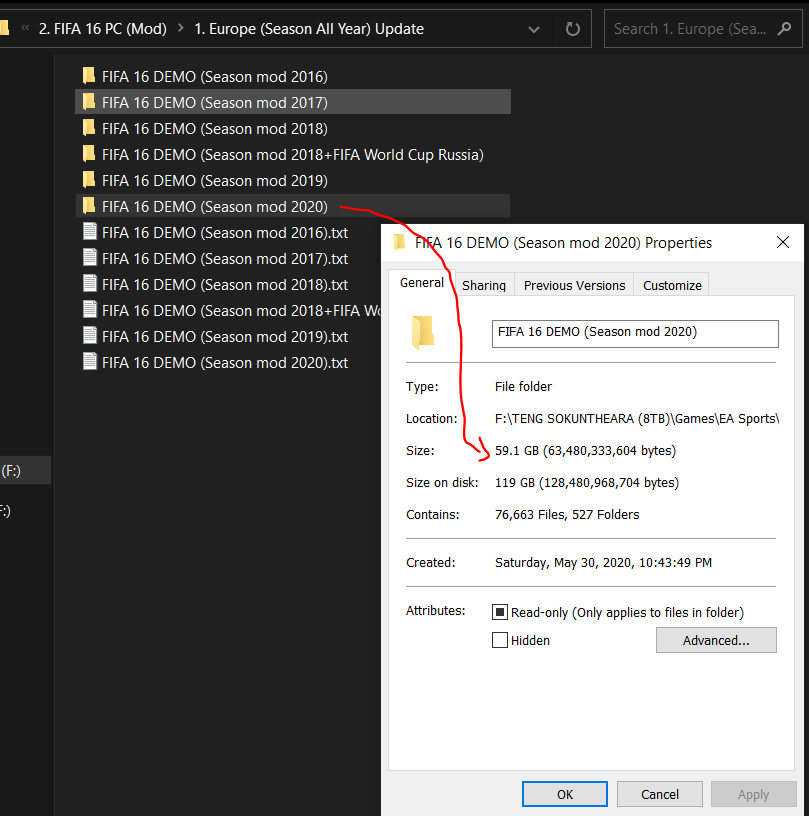Select file 'FIFA 16 DEMO (Season mod 2018).txt'
This screenshot has width=809, height=816.
pyautogui.click(x=225, y=285)
